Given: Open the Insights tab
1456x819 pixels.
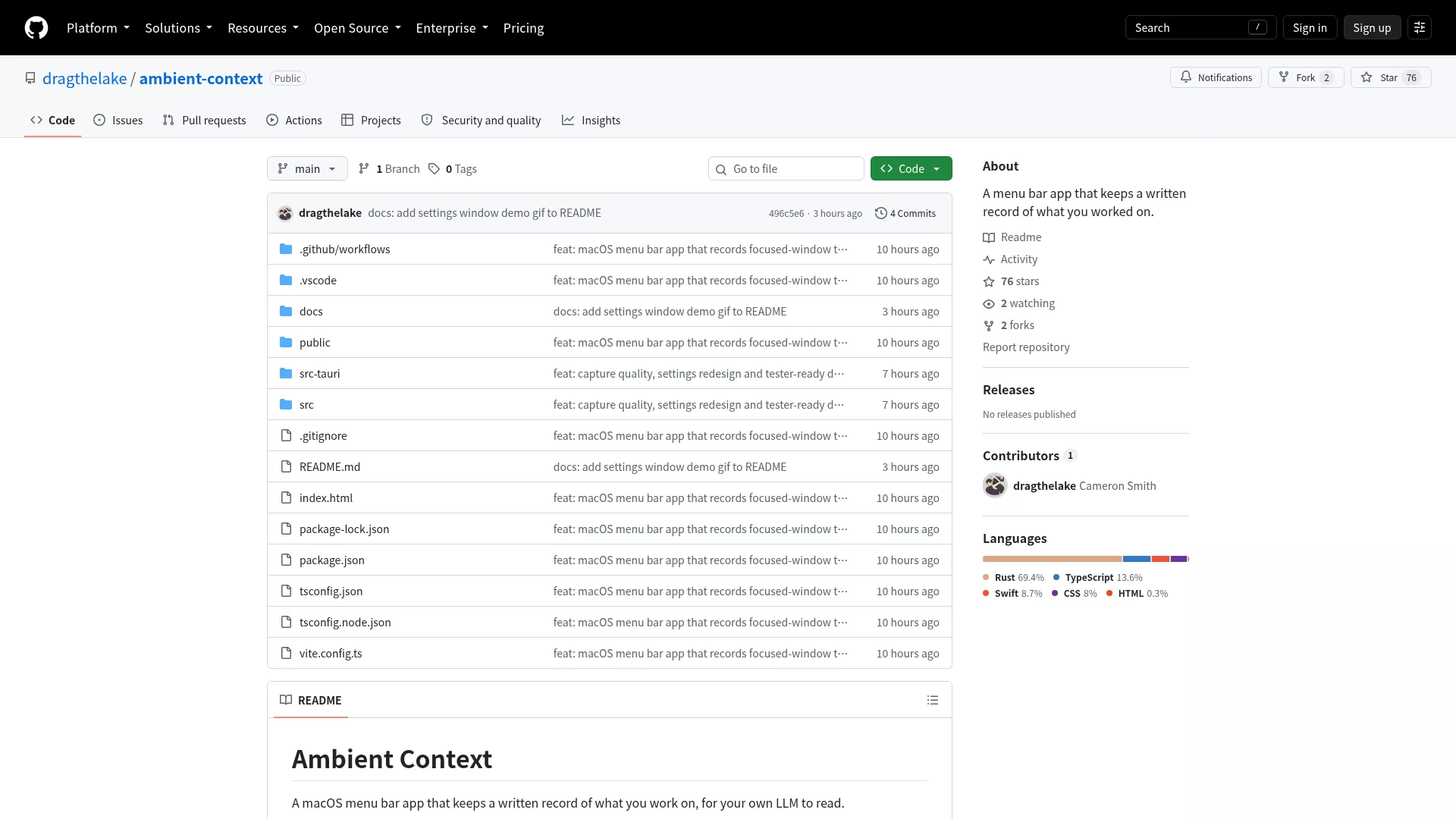Looking at the screenshot, I should tap(591, 120).
